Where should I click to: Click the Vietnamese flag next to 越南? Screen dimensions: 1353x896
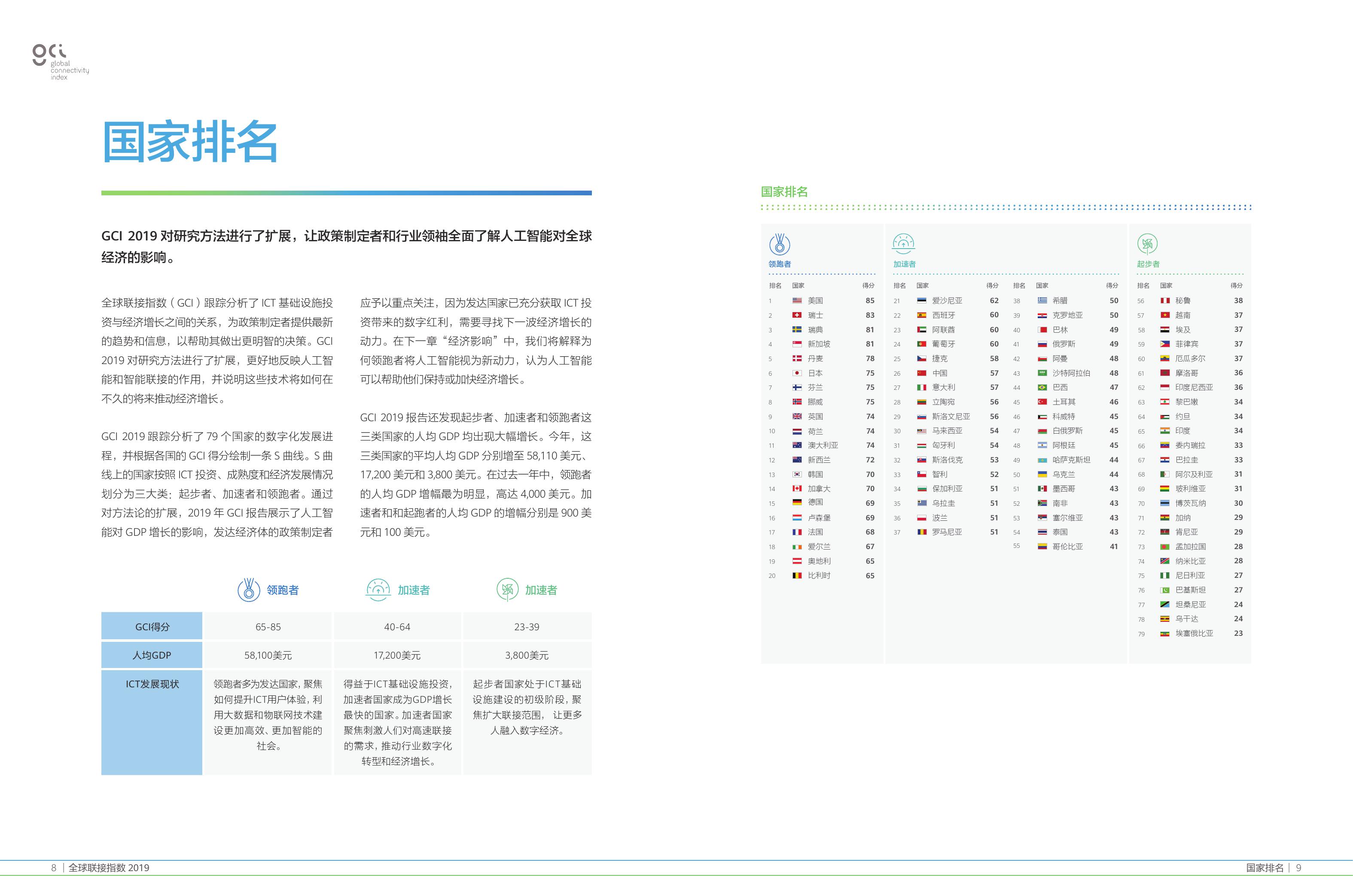[x=1164, y=316]
